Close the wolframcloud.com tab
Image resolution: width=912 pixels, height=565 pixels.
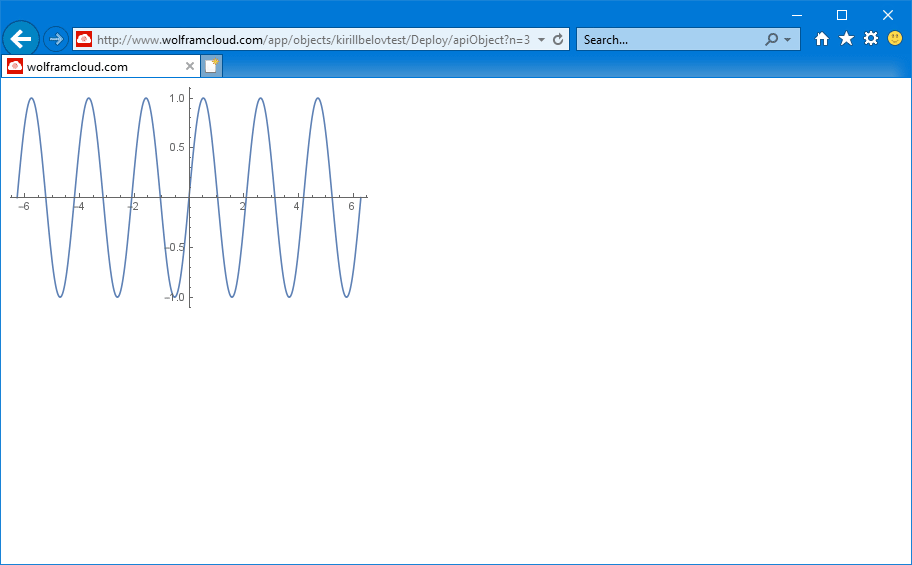(190, 66)
